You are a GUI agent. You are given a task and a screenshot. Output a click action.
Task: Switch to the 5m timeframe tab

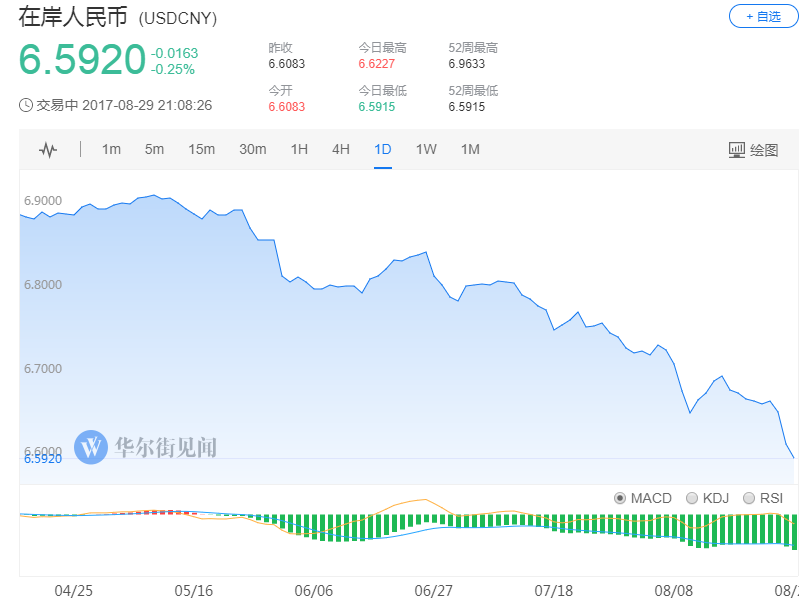click(154, 149)
